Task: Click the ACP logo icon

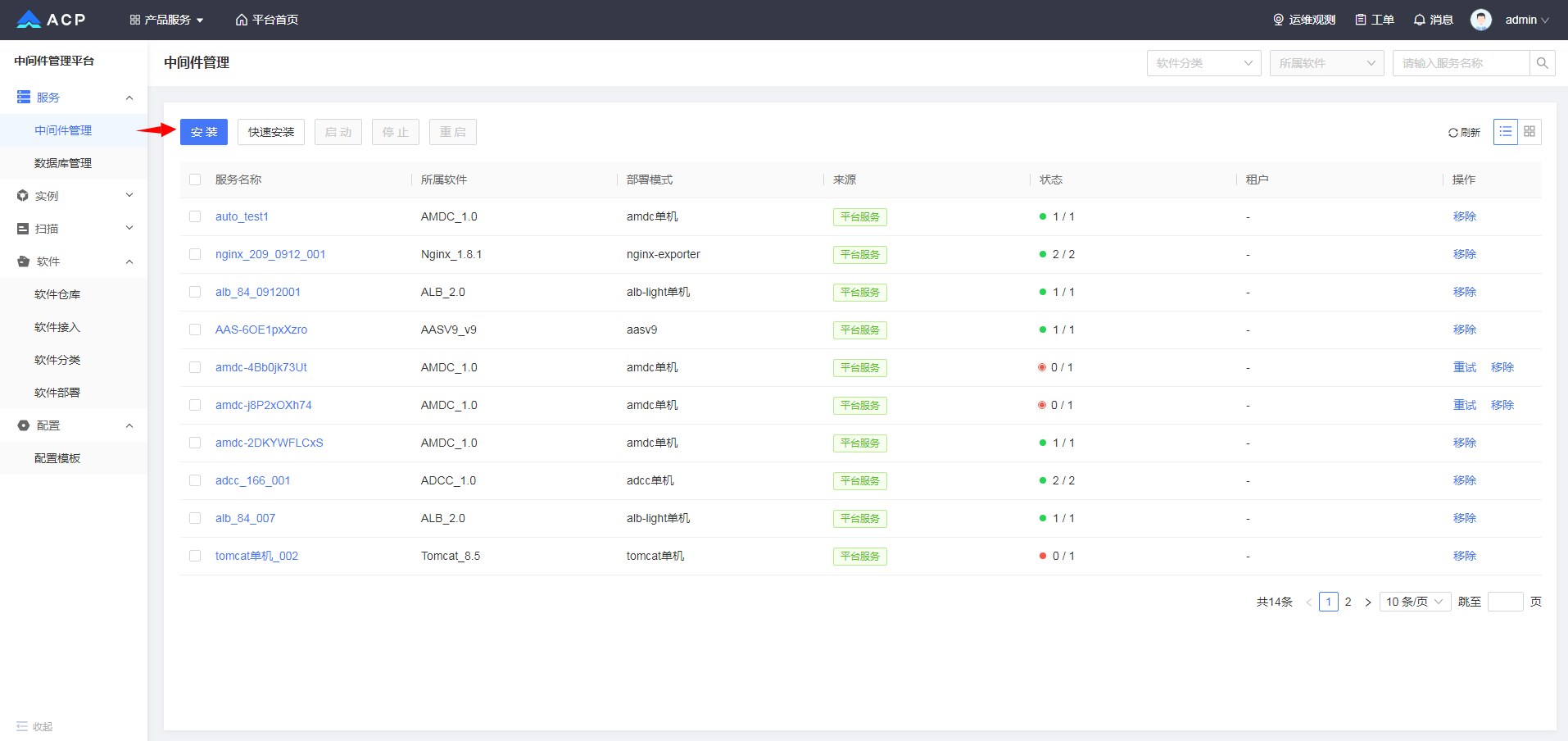Action: coord(29,20)
